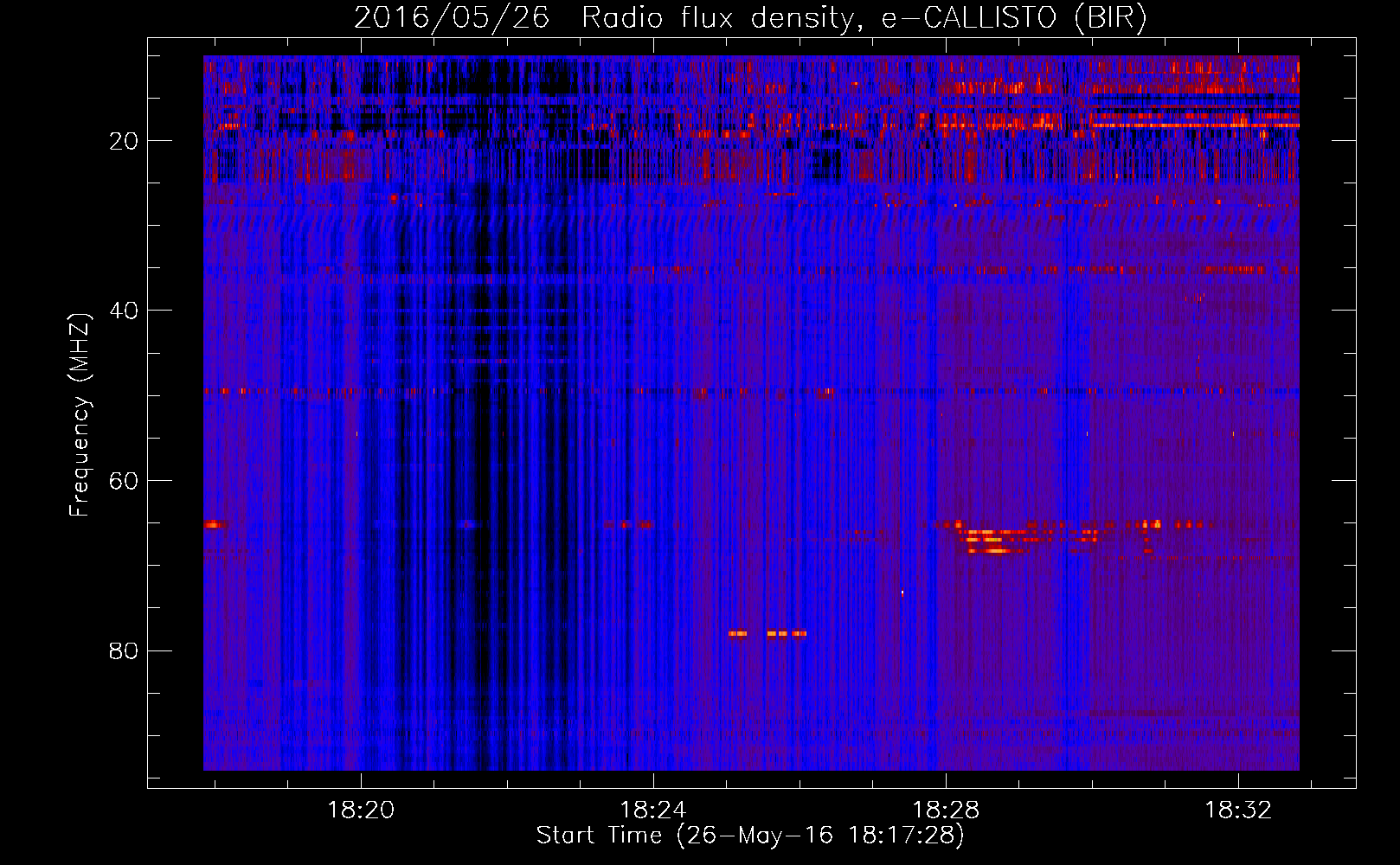Click the 20 MHz frequency tick label
This screenshot has width=1400, height=865.
pos(124,141)
